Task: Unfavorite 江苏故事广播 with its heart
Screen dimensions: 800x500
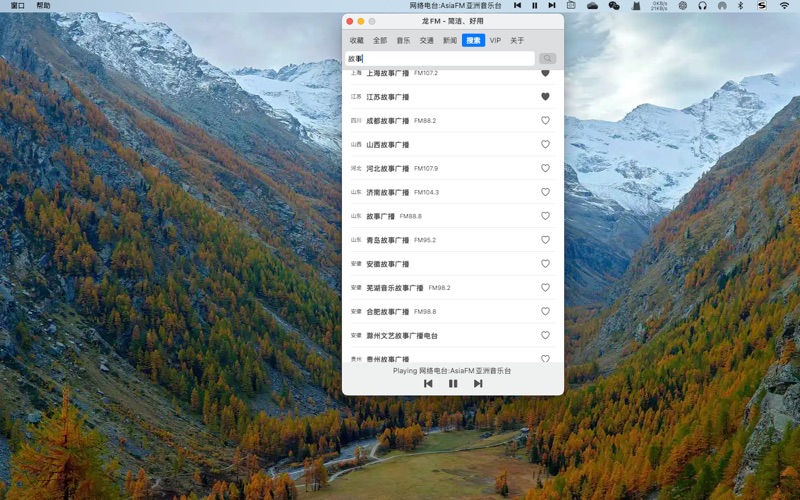Action: pyautogui.click(x=545, y=97)
